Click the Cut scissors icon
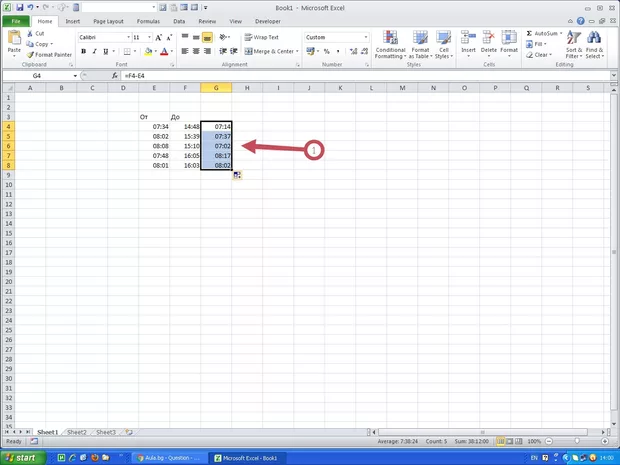620x465 pixels. click(31, 33)
